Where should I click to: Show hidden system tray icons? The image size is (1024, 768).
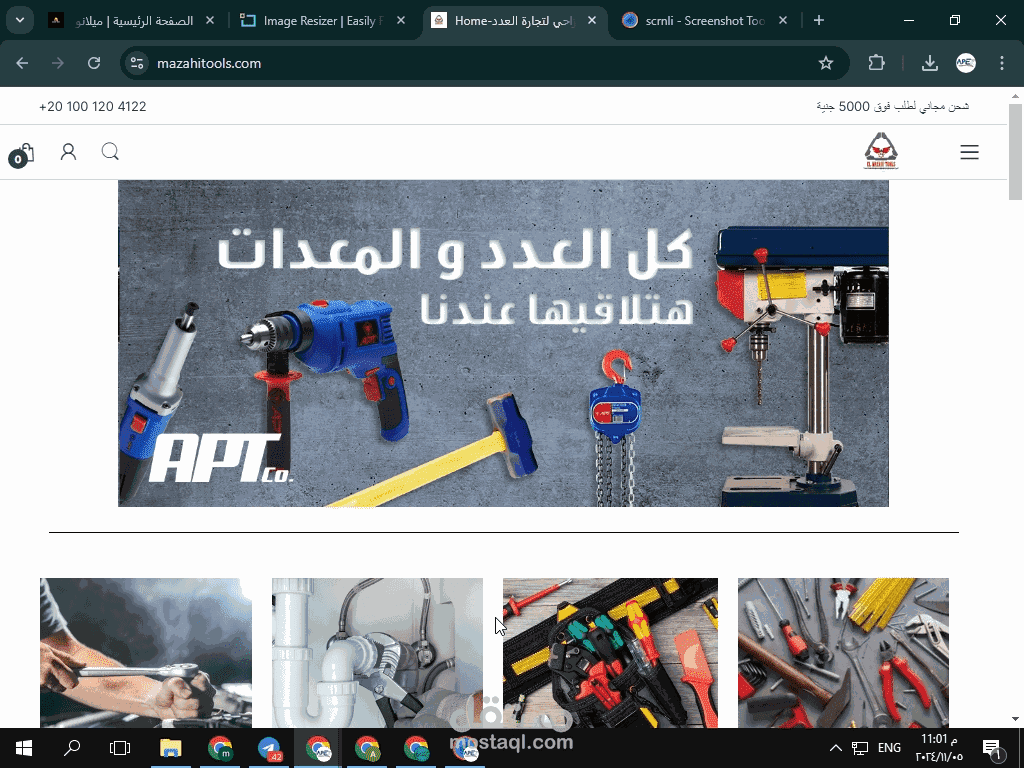[835, 748]
